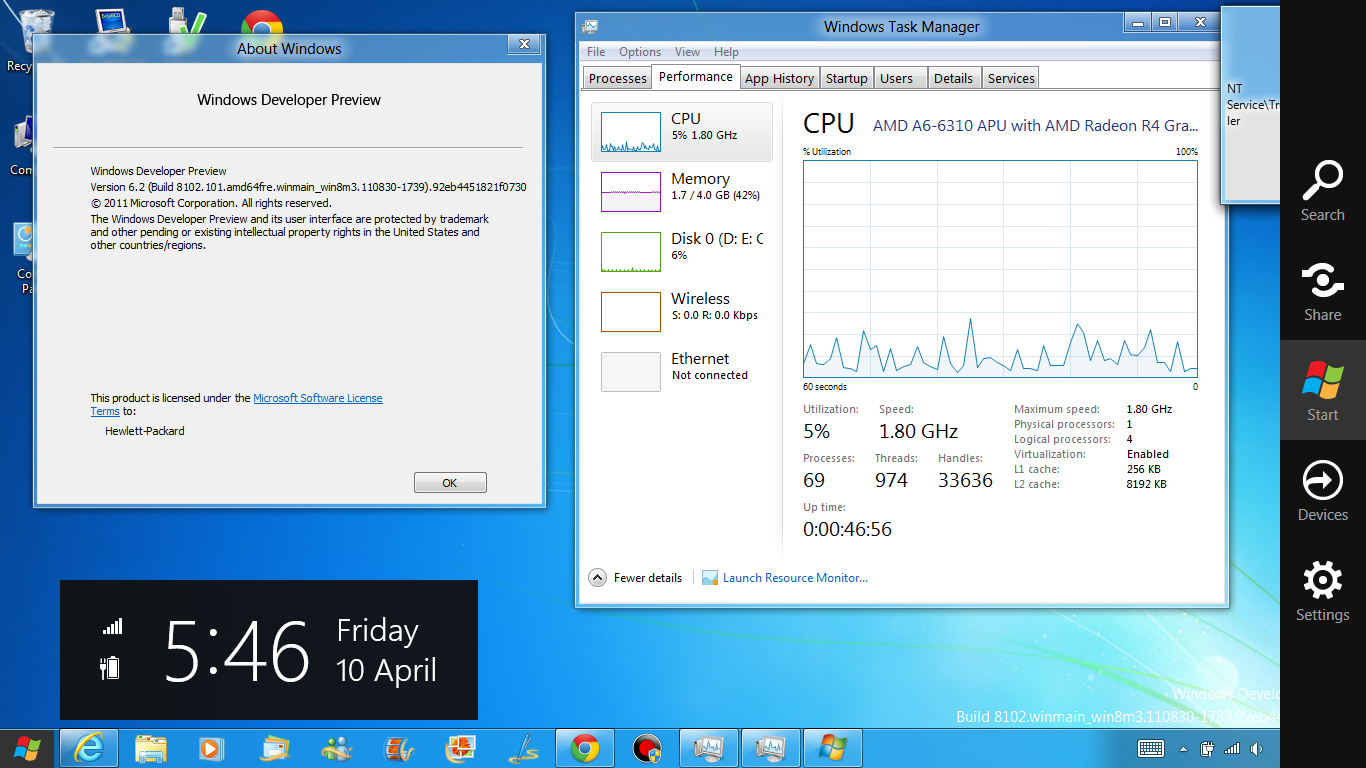This screenshot has height=768, width=1366.
Task: Click the Hewlett-Packard licensee text
Action: coord(145,431)
